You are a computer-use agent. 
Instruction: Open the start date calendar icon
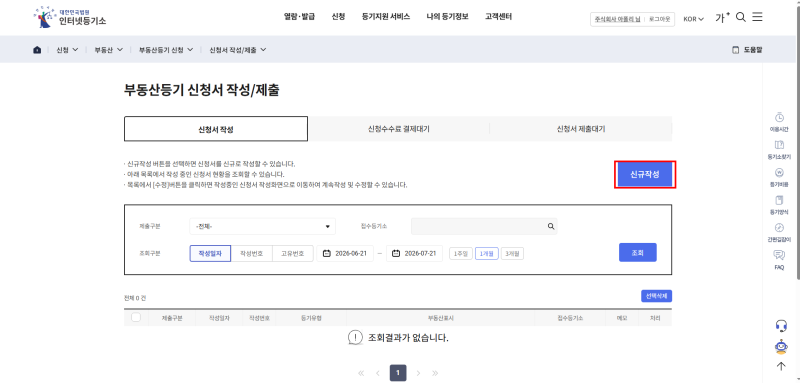(x=327, y=253)
